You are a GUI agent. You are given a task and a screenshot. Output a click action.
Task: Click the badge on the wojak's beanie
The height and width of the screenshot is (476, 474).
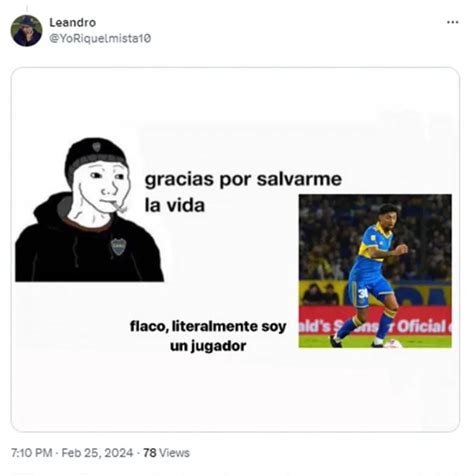96,146
